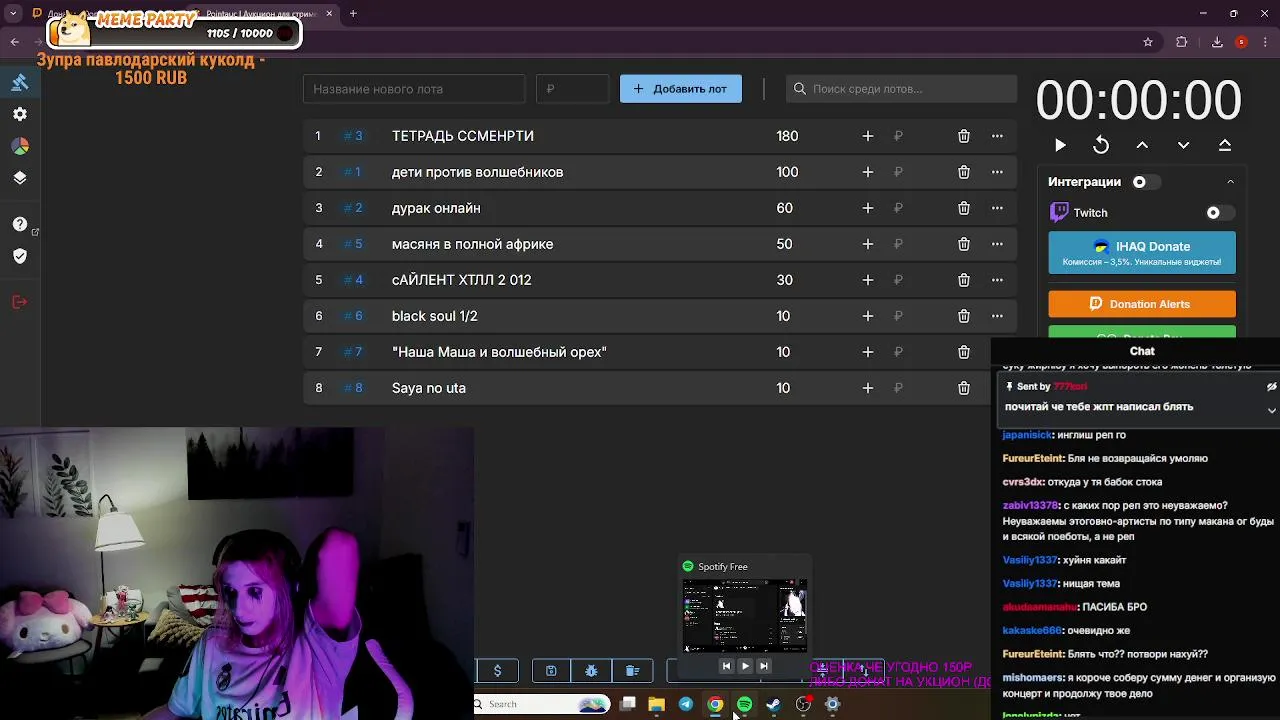Open a new browser tab
1280x720 pixels.
tap(353, 14)
